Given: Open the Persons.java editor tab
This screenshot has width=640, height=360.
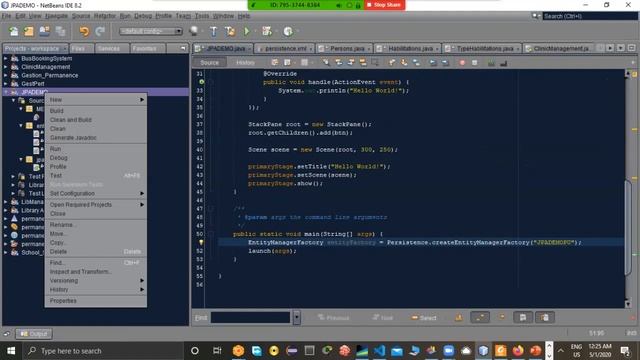Looking at the screenshot, I should [345, 49].
